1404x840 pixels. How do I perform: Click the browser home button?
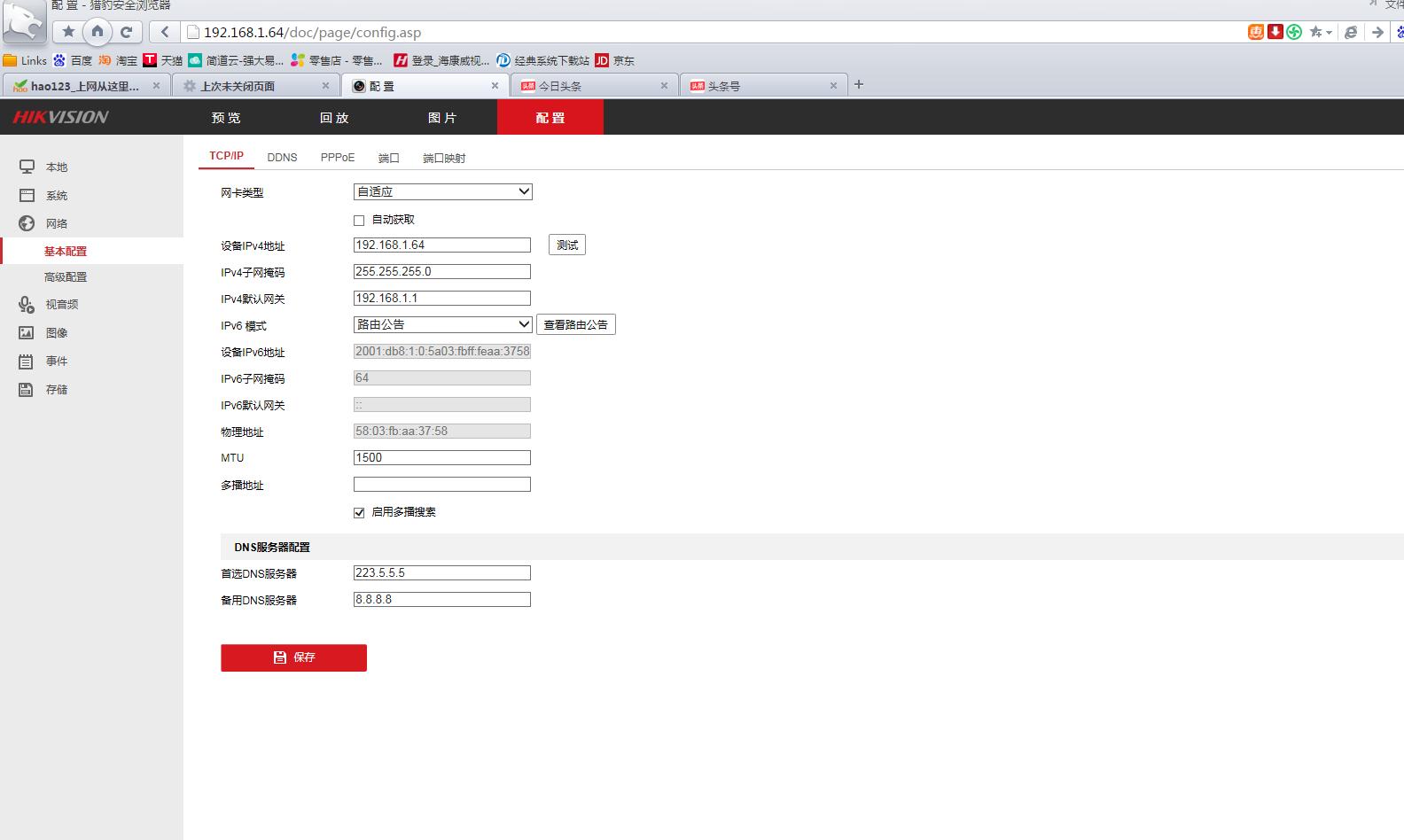tap(97, 32)
